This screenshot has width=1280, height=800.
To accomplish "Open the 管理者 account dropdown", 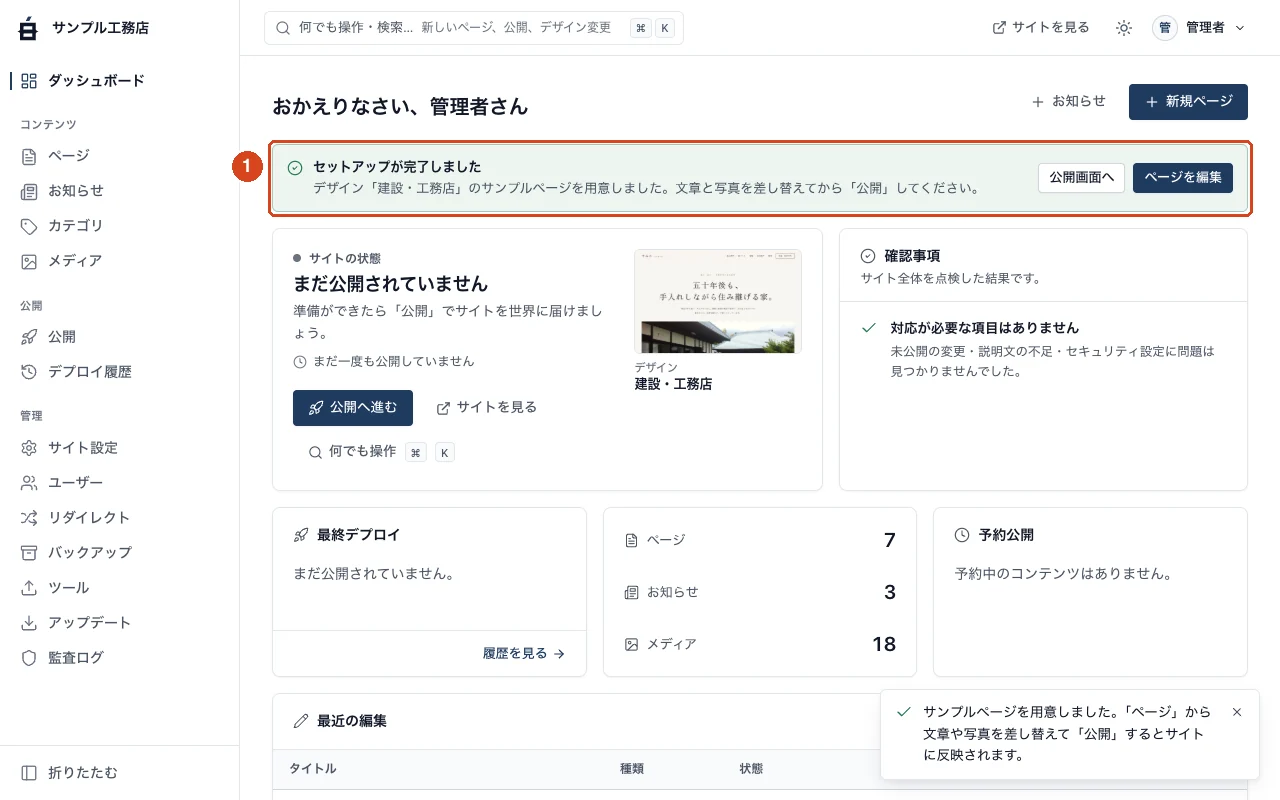I will 1199,28.
